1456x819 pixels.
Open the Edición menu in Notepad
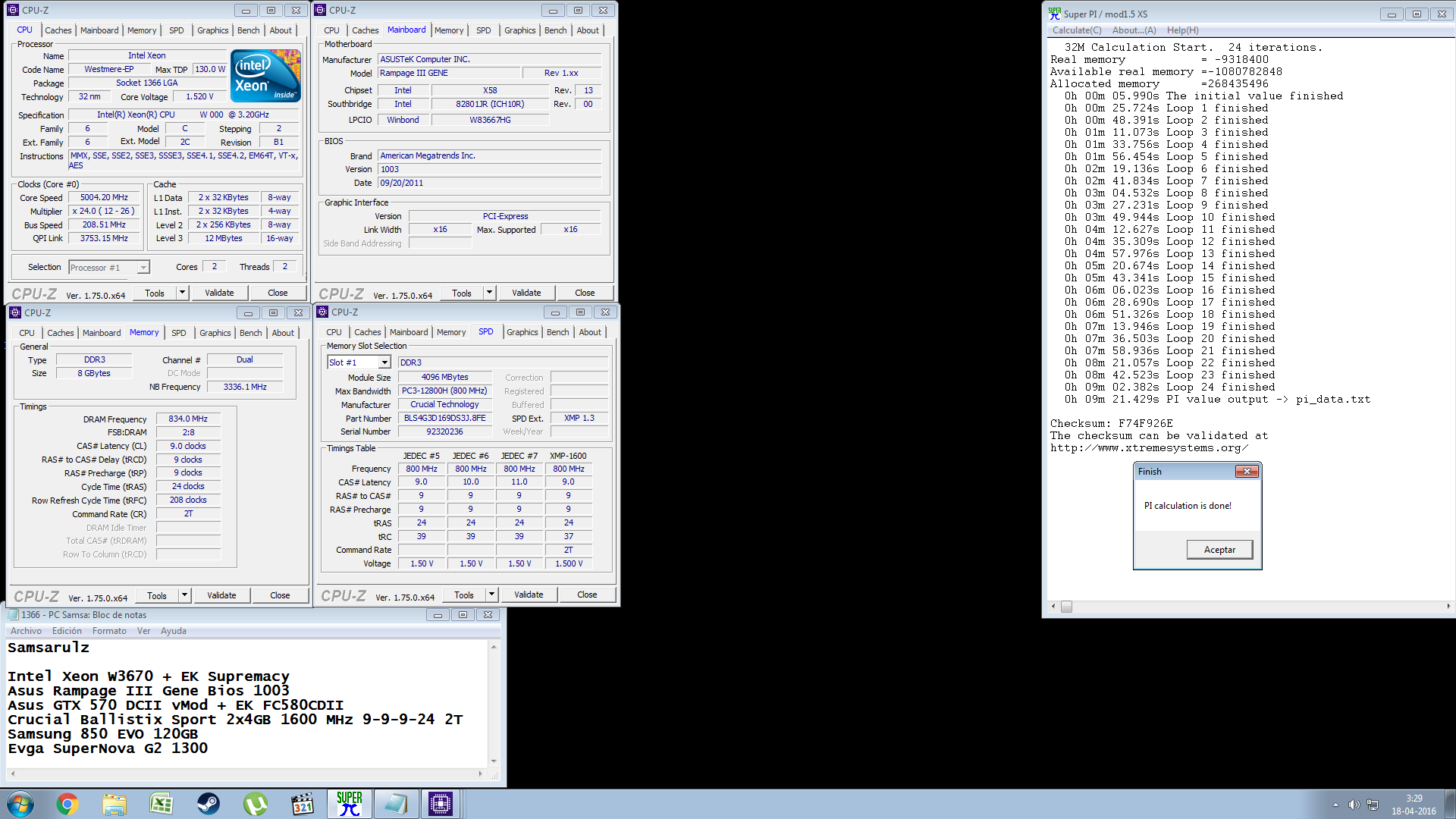coord(67,631)
